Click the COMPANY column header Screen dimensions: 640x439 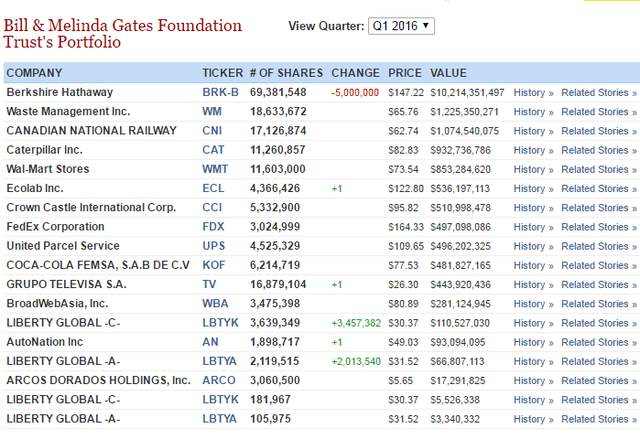34,73
